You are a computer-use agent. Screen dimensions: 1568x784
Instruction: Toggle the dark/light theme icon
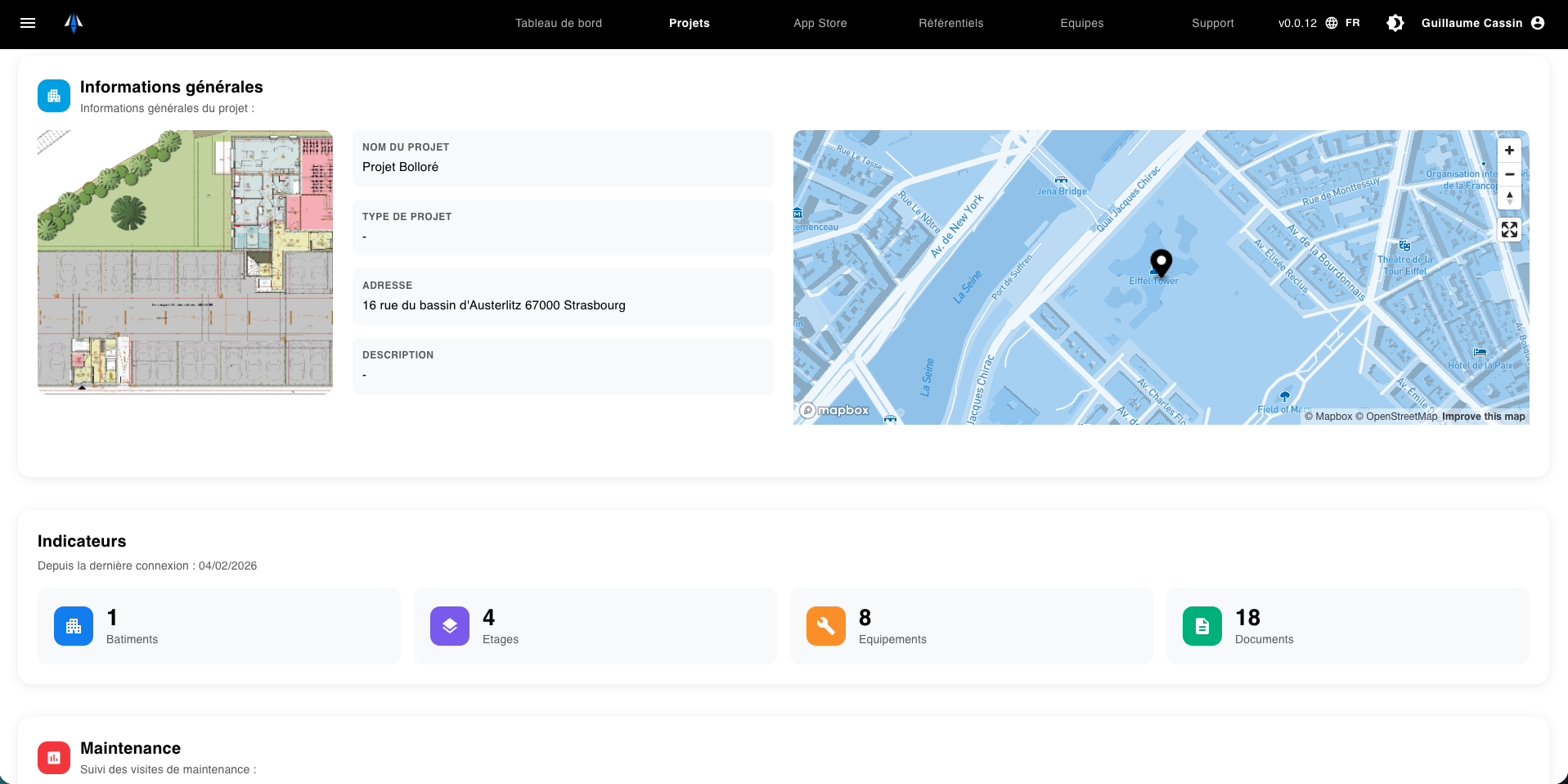pos(1395,23)
